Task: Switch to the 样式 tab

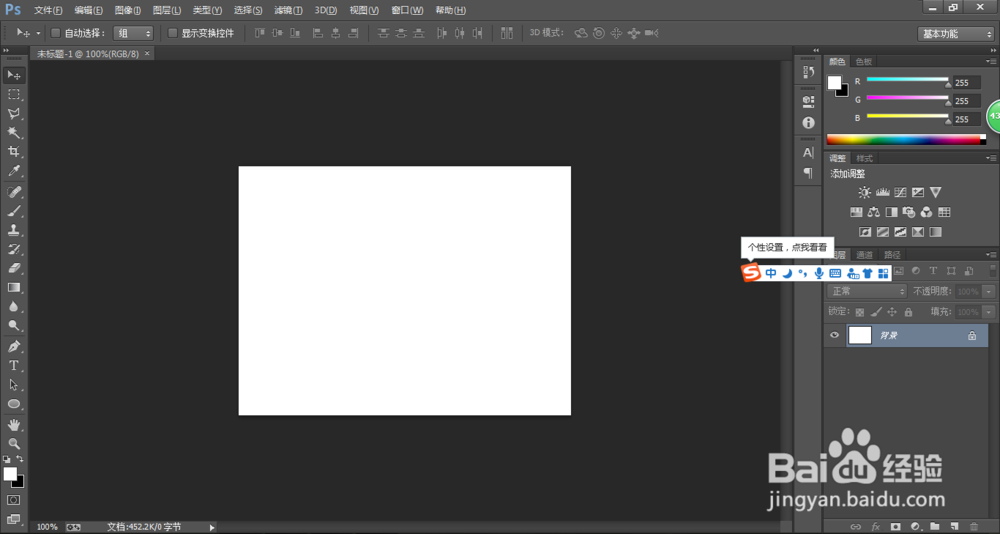Action: [864, 158]
